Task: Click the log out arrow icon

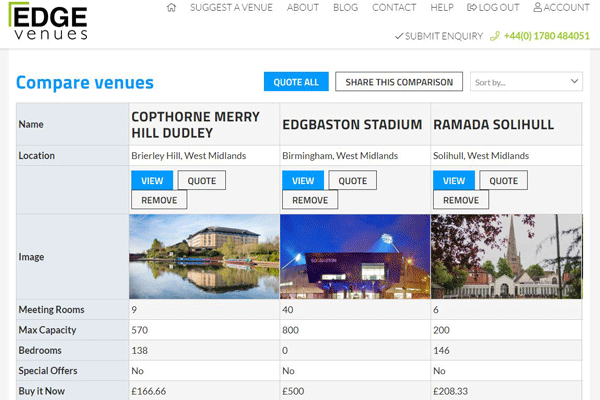Action: [x=471, y=7]
